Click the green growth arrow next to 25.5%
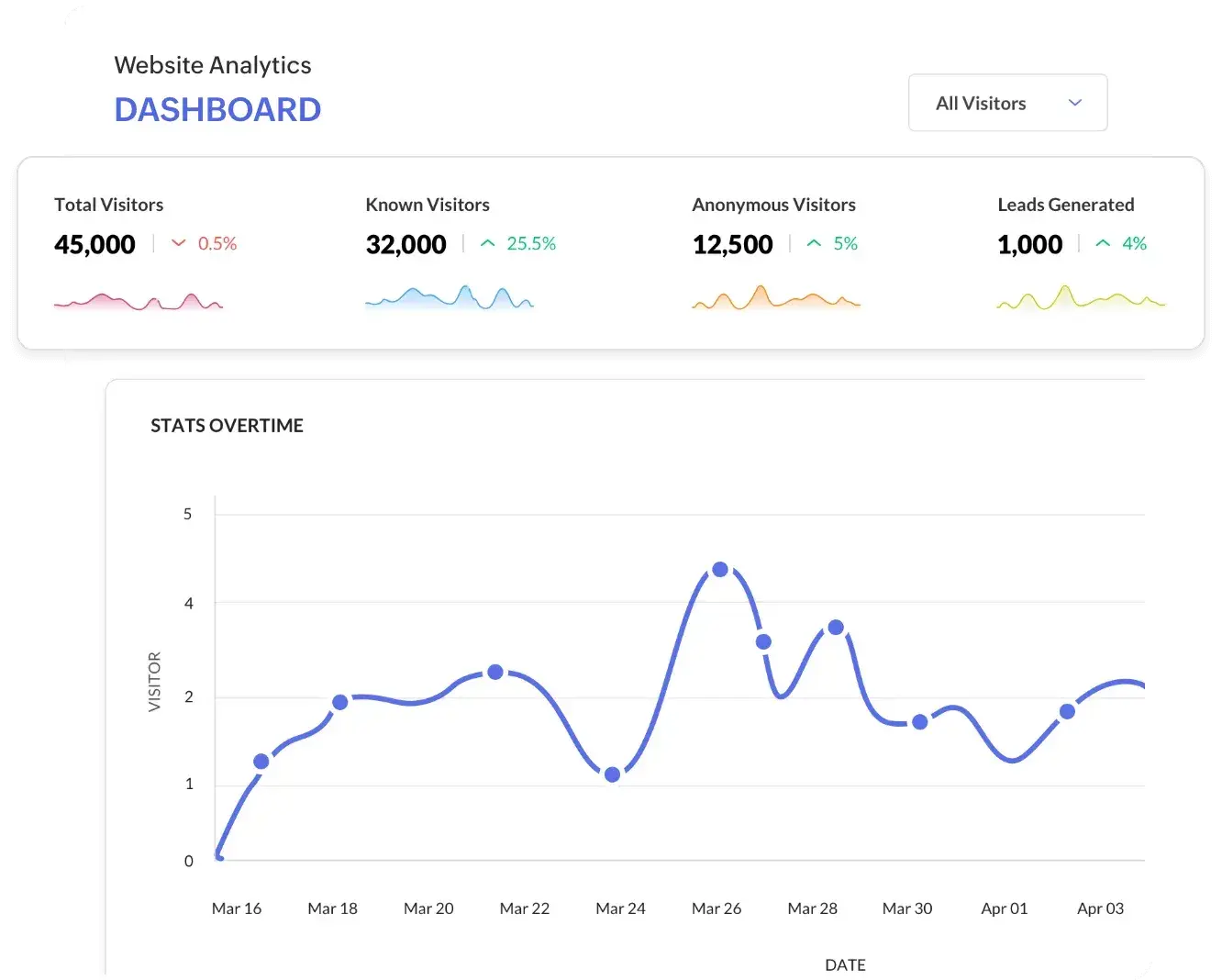This screenshot has width=1222, height=980. (487, 242)
